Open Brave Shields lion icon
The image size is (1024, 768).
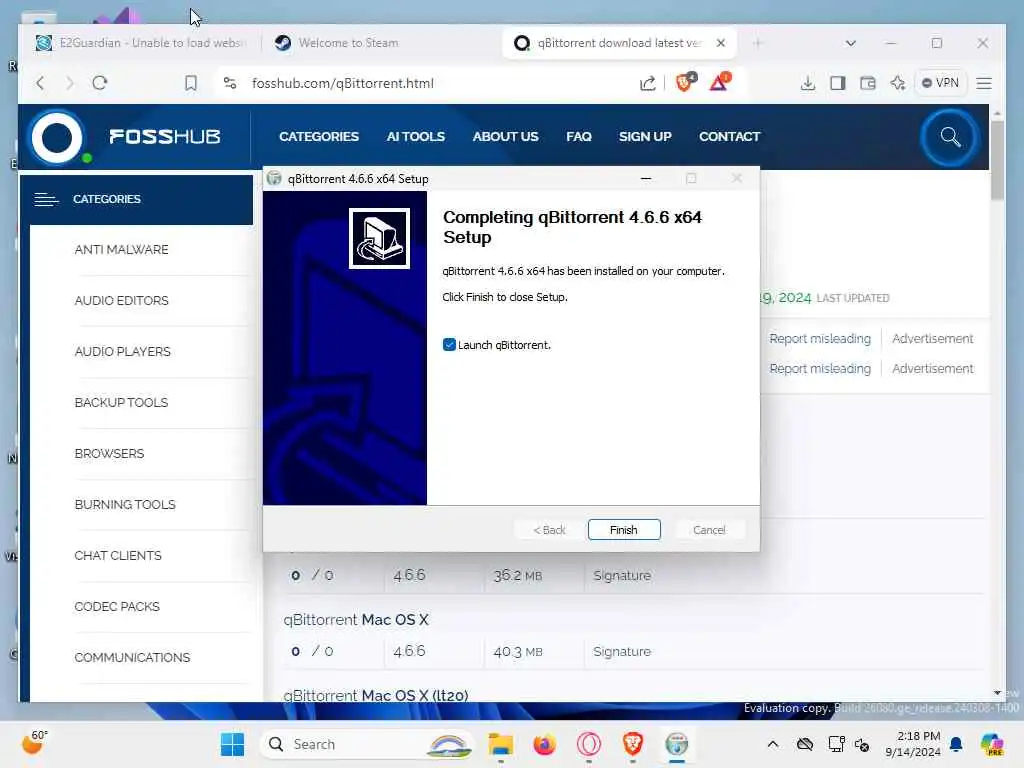coord(685,82)
